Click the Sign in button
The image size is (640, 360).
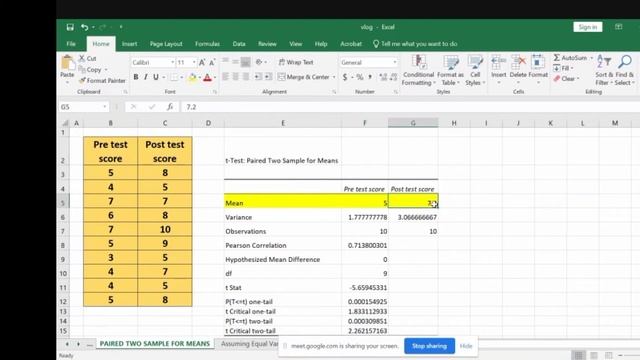tap(588, 27)
